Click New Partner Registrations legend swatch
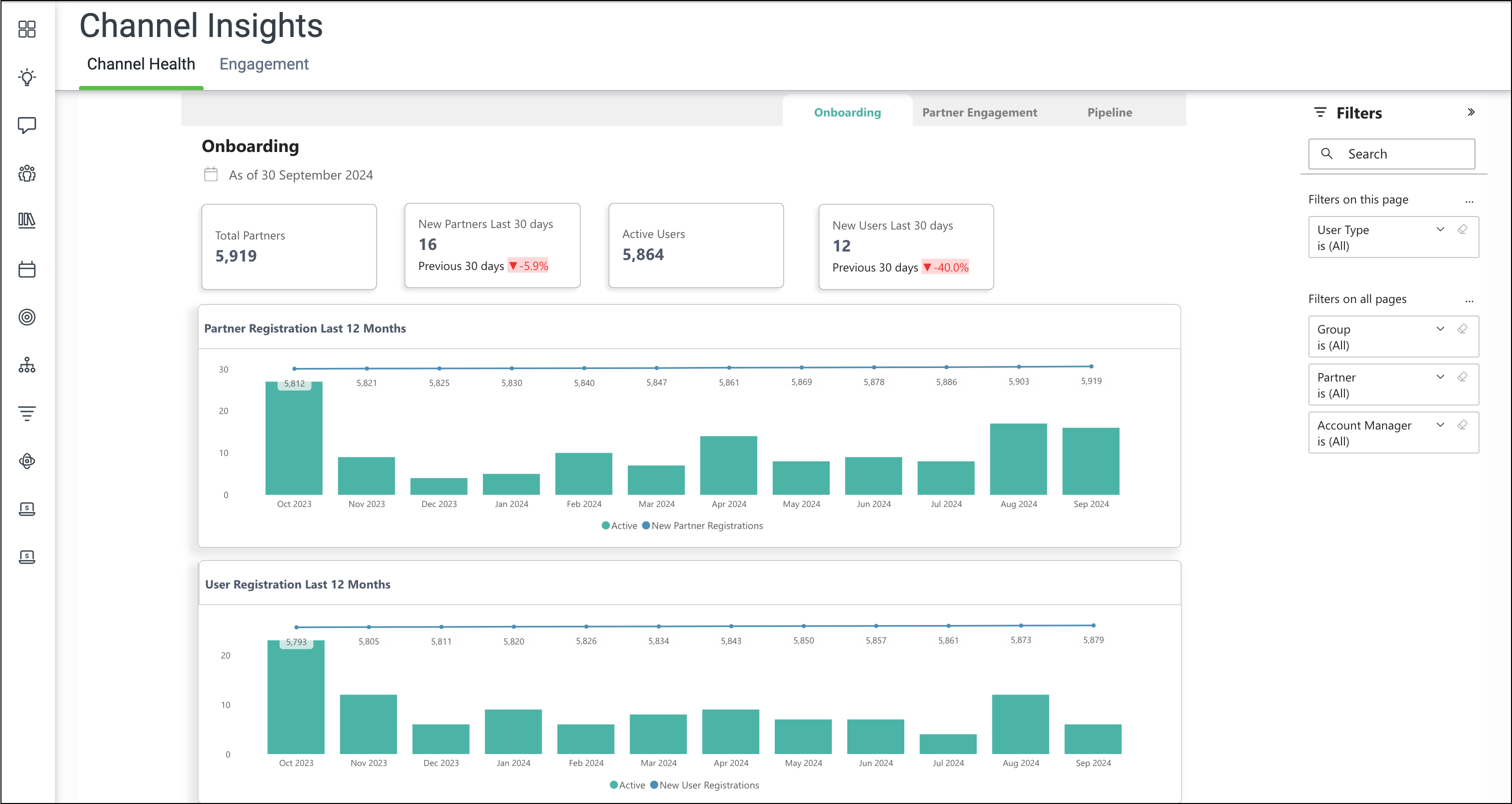 click(x=646, y=525)
